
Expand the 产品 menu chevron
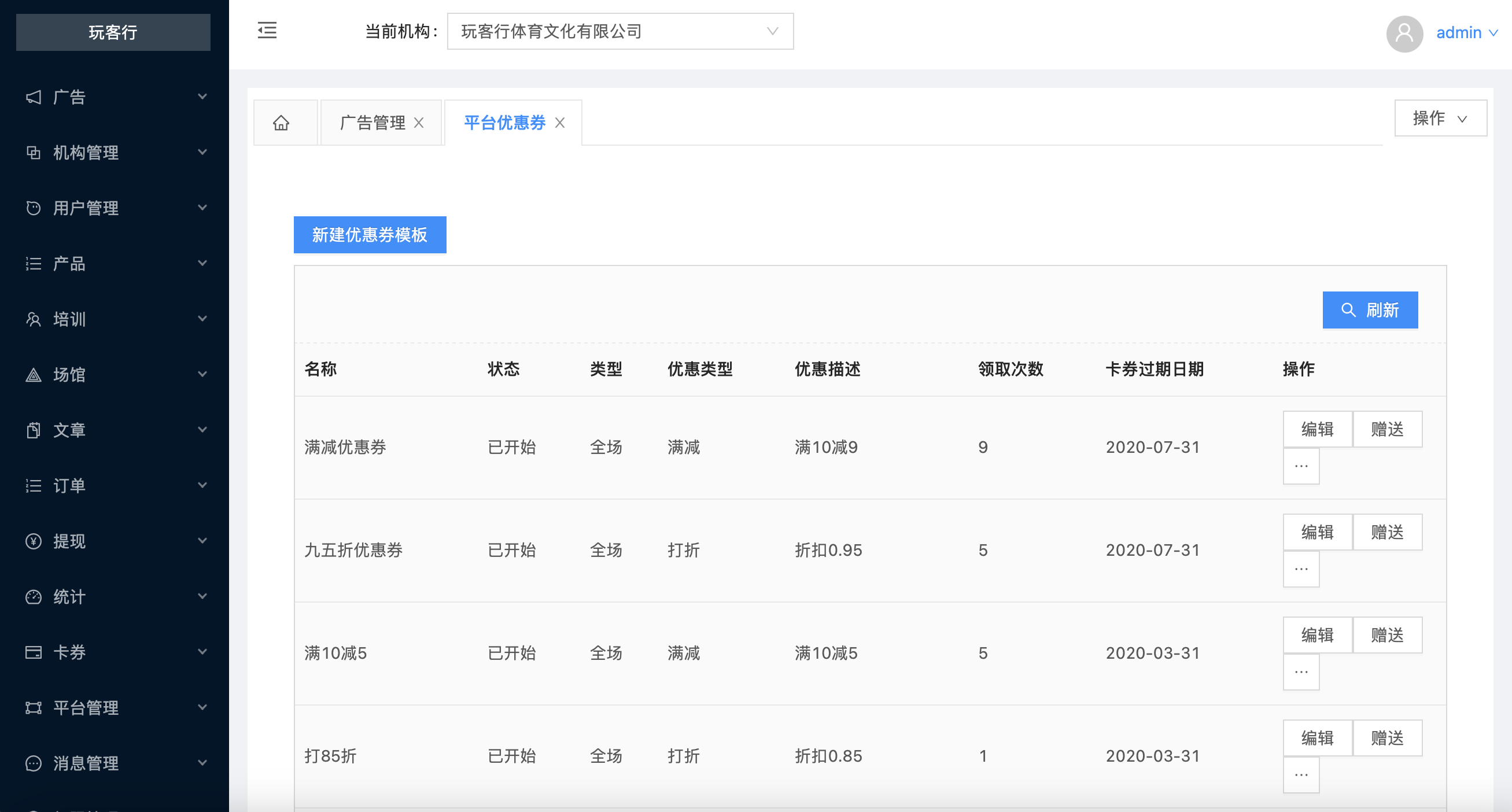[x=202, y=263]
